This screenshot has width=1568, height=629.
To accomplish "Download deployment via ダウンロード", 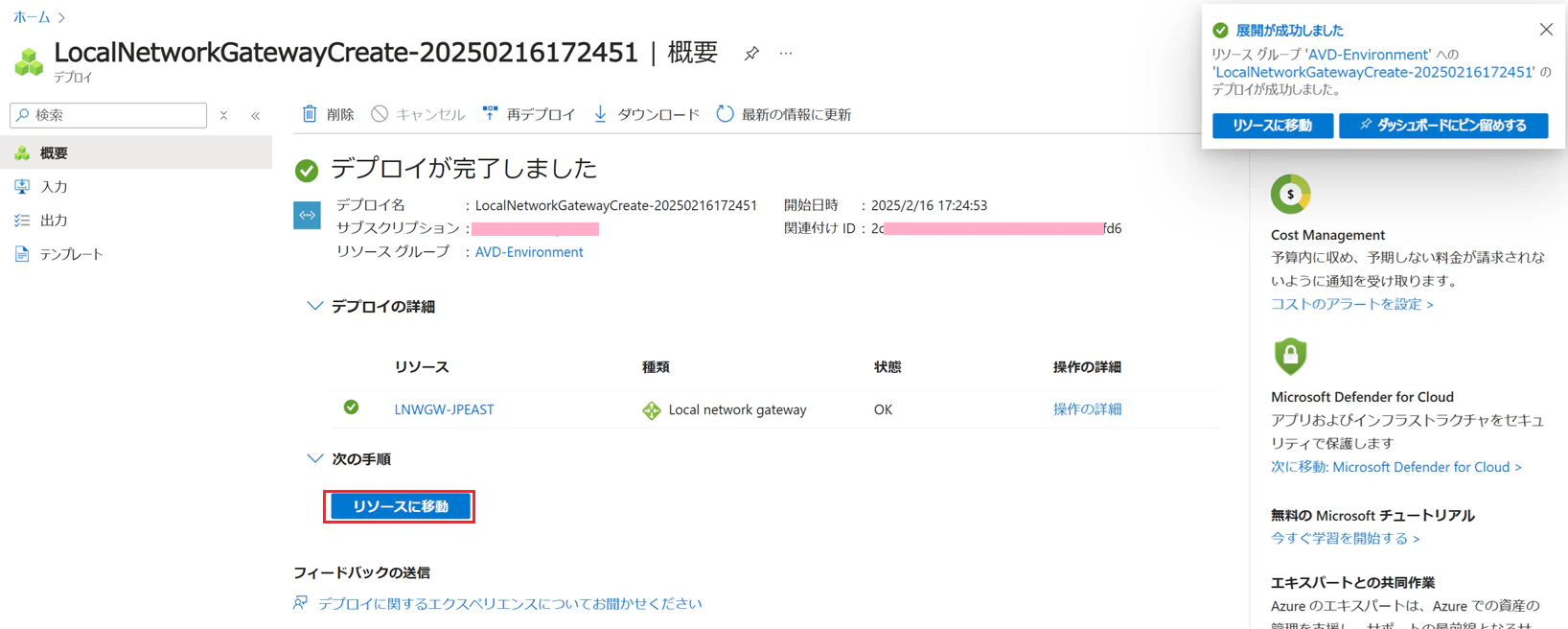I will tap(646, 114).
